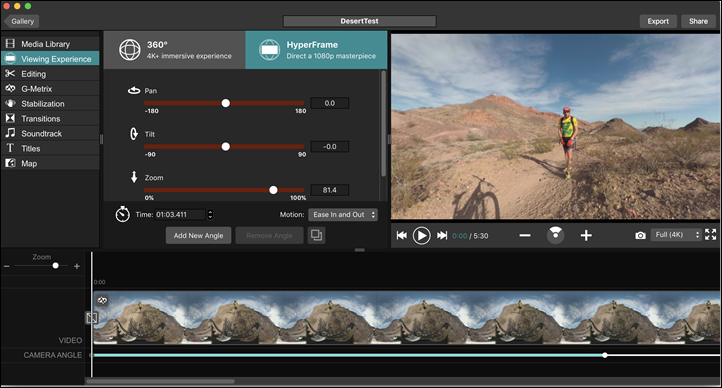Open the Editing section
The image size is (722, 388).
pyautogui.click(x=50, y=74)
